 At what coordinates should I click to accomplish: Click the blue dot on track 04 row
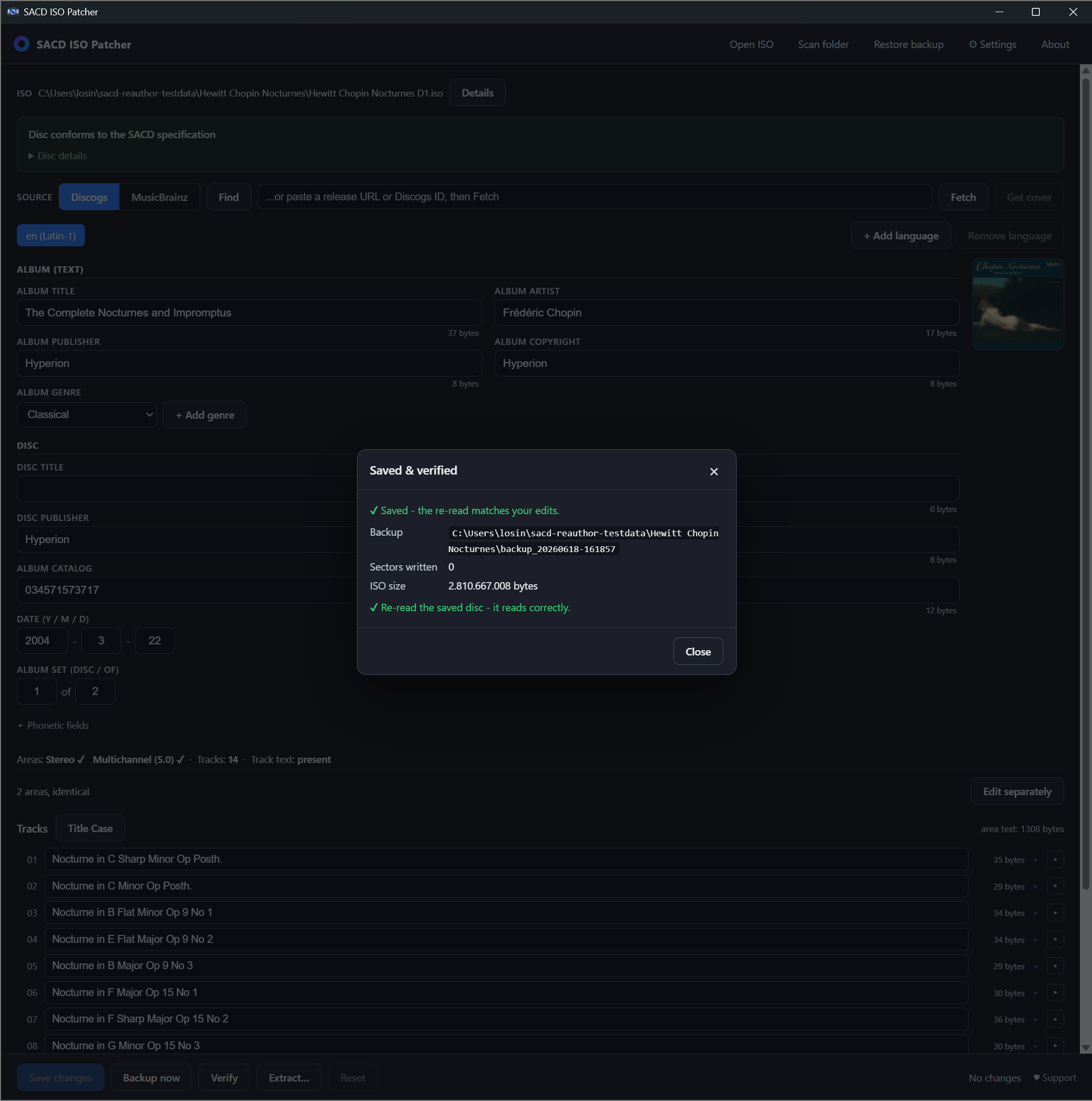tap(1035, 939)
